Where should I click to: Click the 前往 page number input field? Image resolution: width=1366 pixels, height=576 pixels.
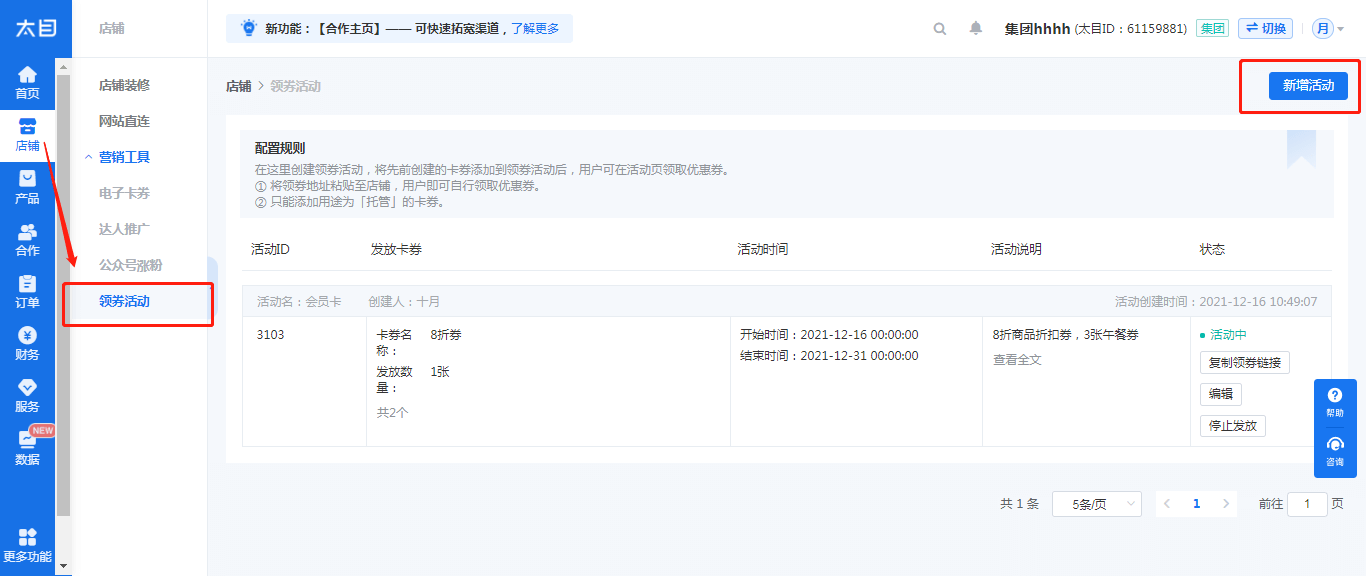[x=1307, y=504]
